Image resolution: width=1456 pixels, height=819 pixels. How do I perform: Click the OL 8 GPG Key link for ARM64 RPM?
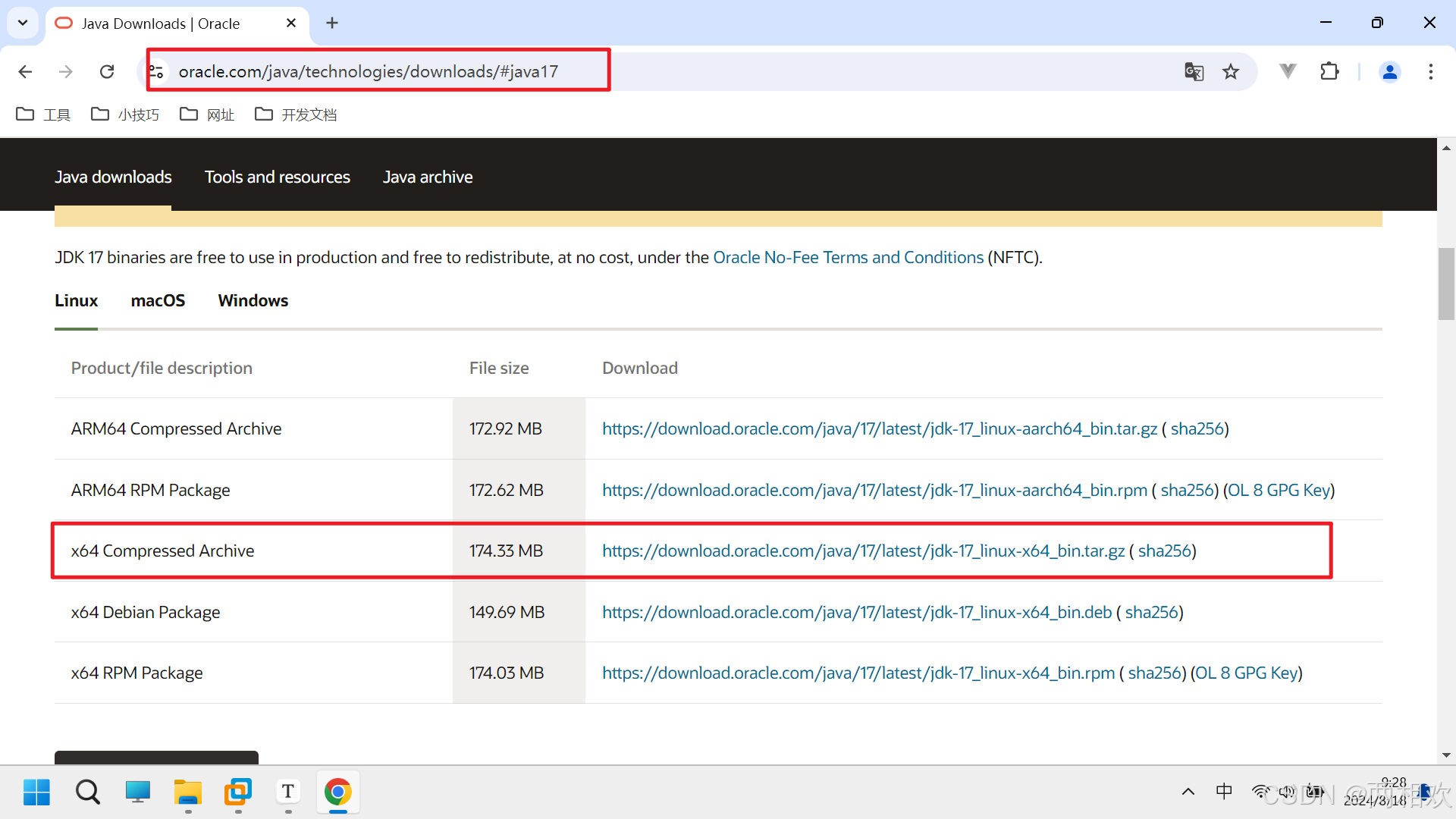click(x=1279, y=491)
